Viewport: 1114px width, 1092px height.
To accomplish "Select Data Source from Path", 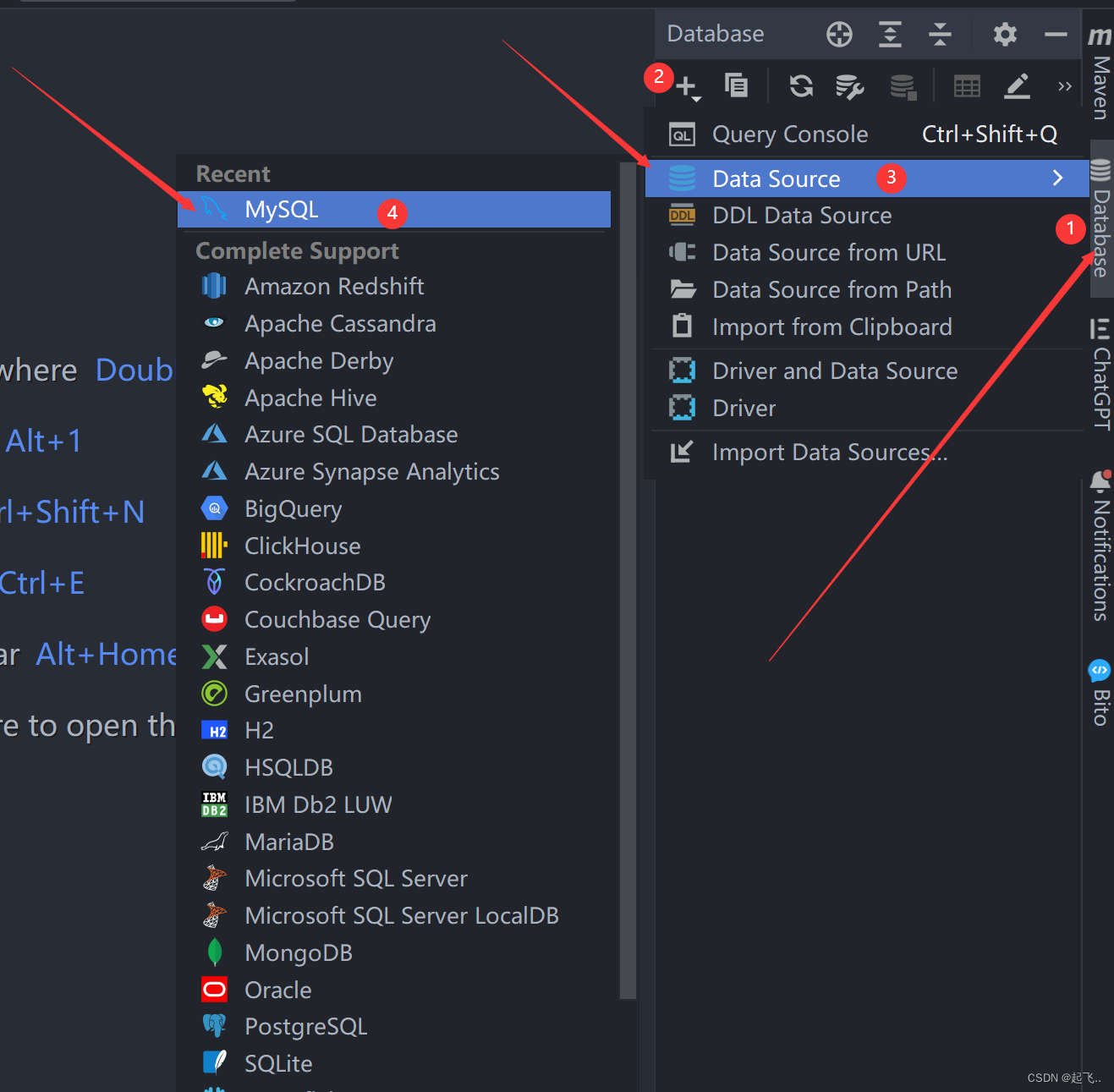I will [x=866, y=290].
